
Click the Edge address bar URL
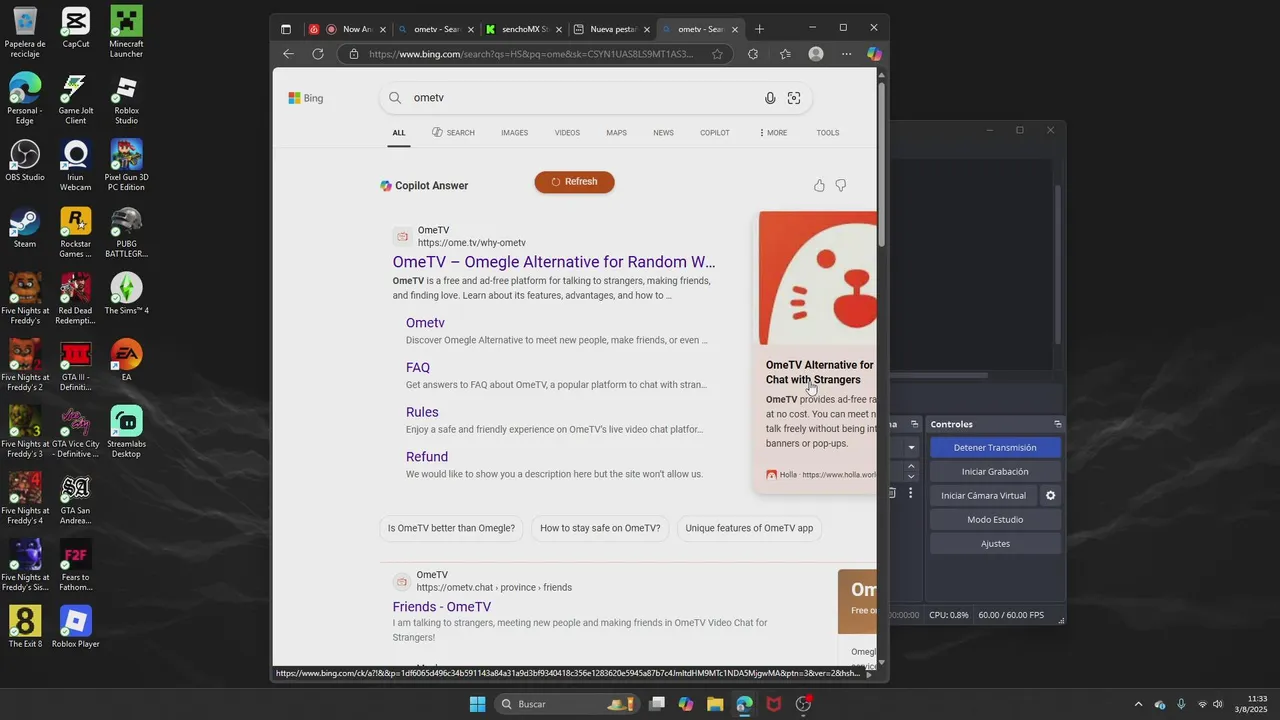(x=531, y=54)
